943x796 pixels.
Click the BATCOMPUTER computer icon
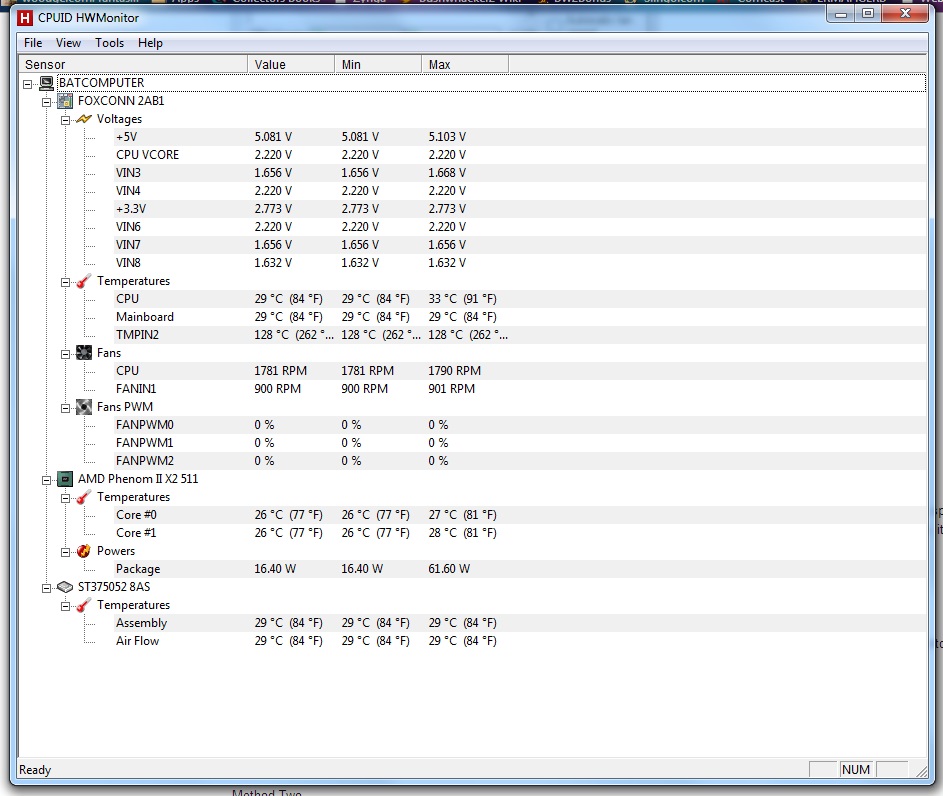46,83
